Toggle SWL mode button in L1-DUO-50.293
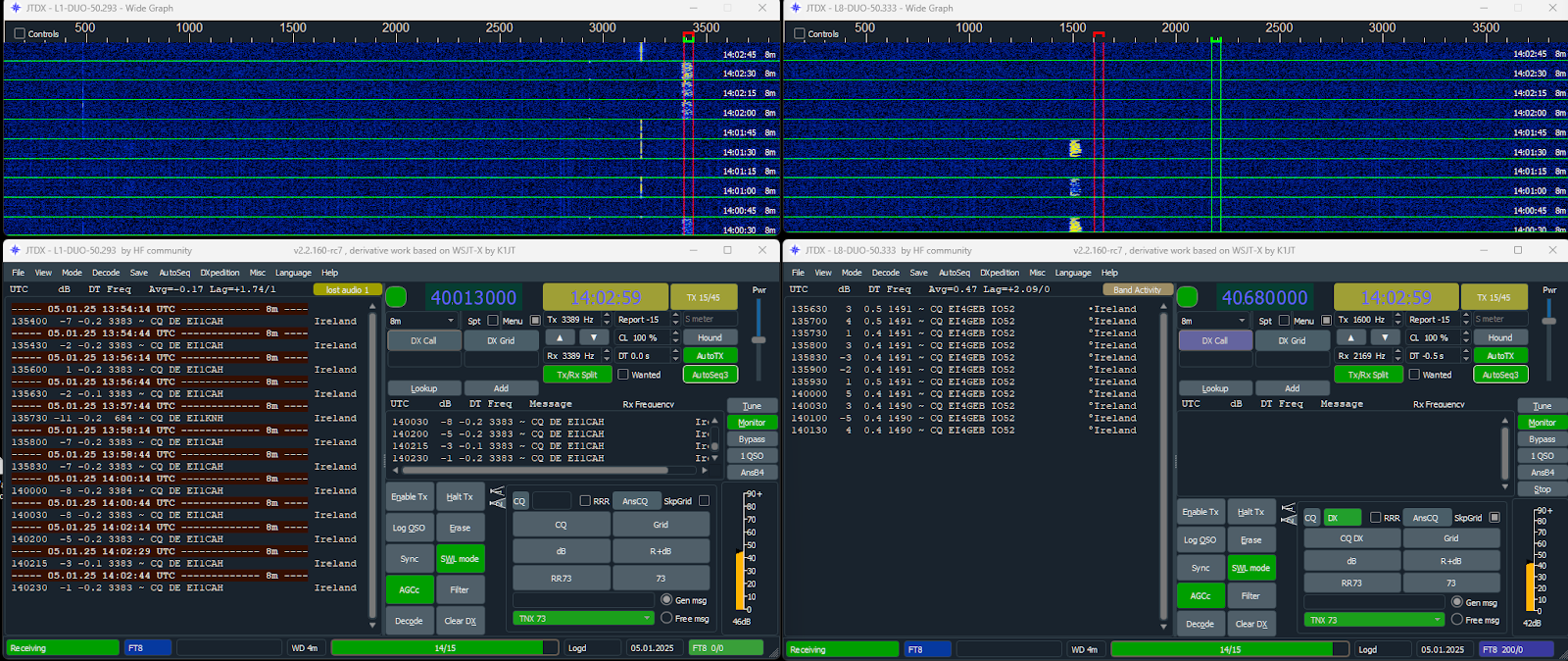1568x661 pixels. pos(460,559)
